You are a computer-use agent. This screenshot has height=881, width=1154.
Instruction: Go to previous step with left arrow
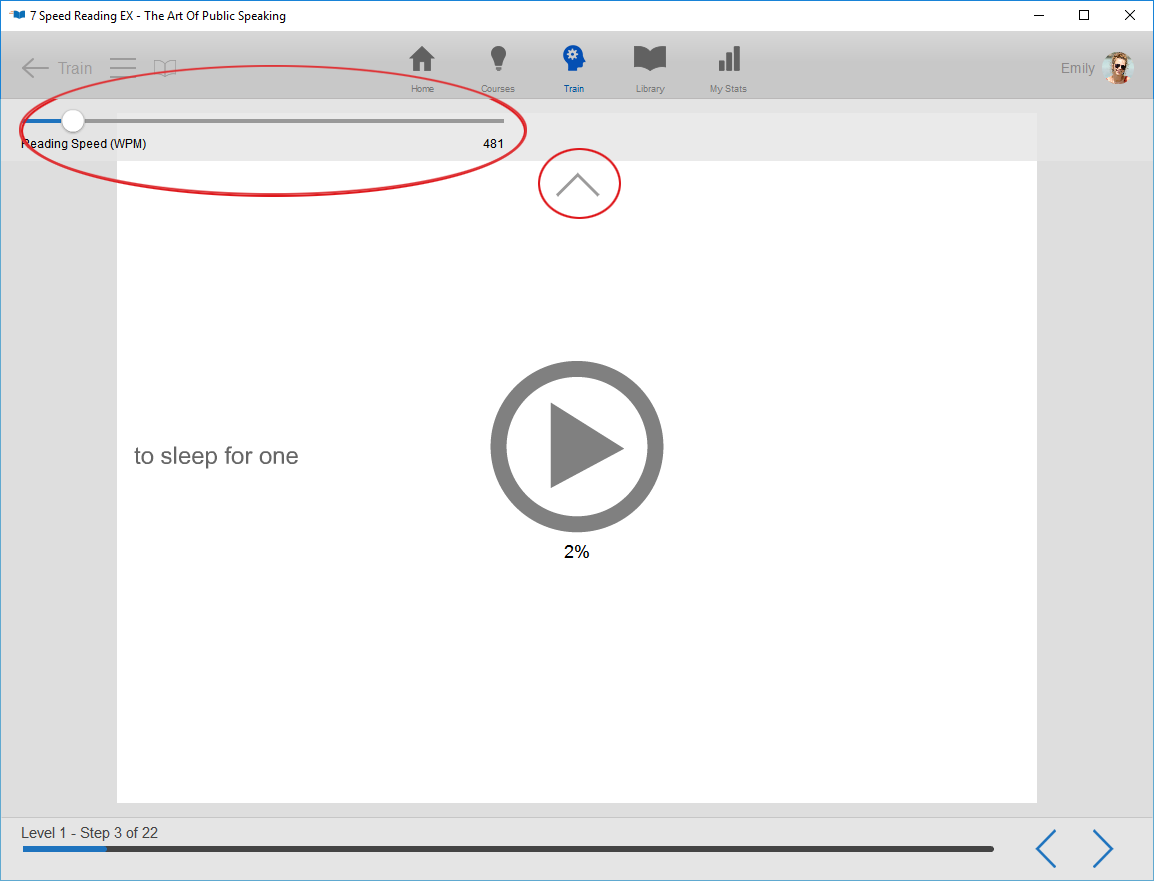(1046, 848)
